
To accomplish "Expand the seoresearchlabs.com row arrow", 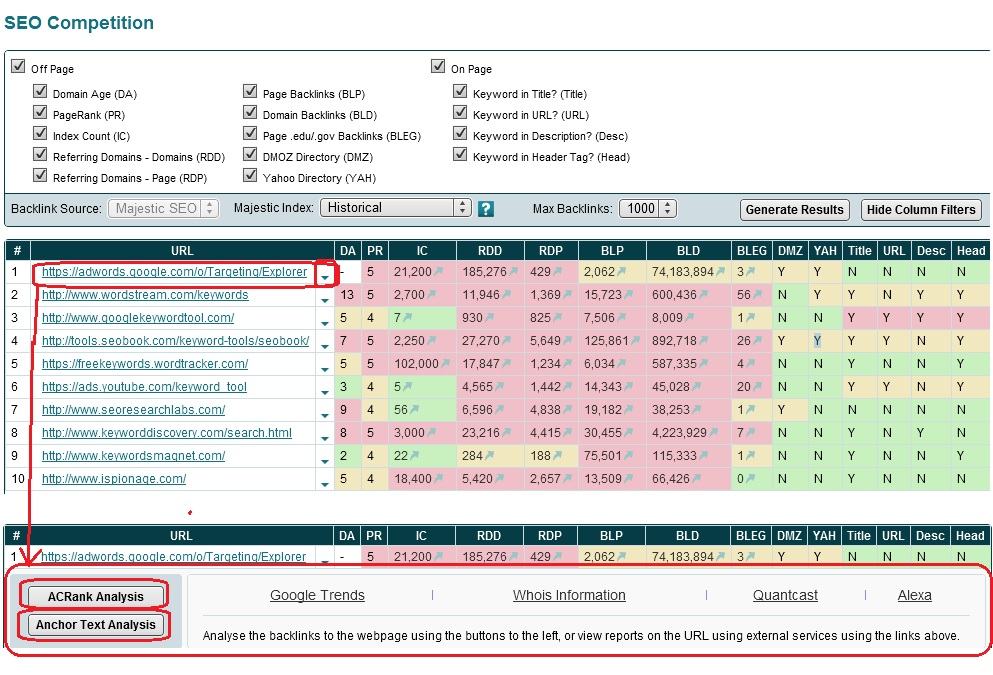I will click(x=325, y=415).
